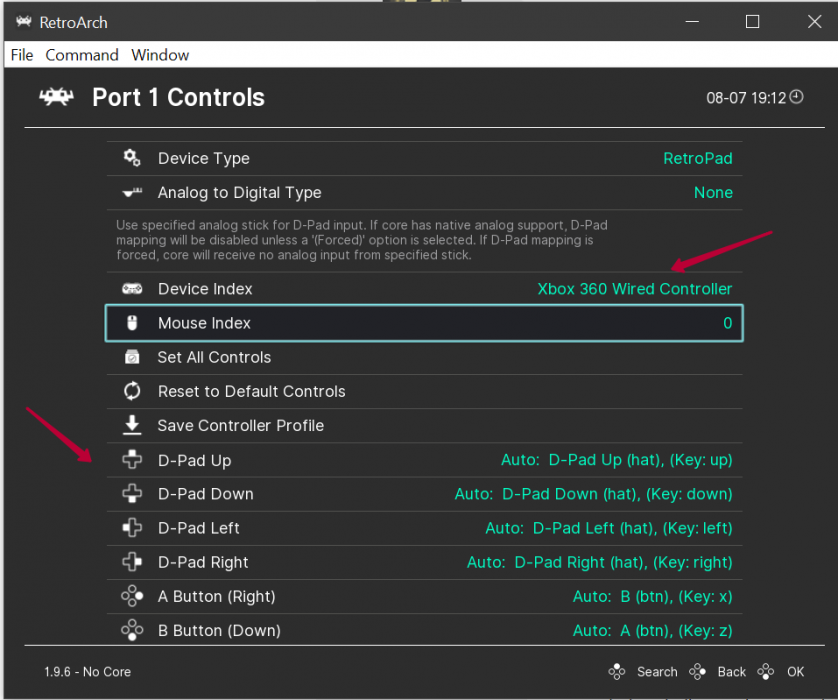Click the 08-07 19:12 date and time

point(746,98)
